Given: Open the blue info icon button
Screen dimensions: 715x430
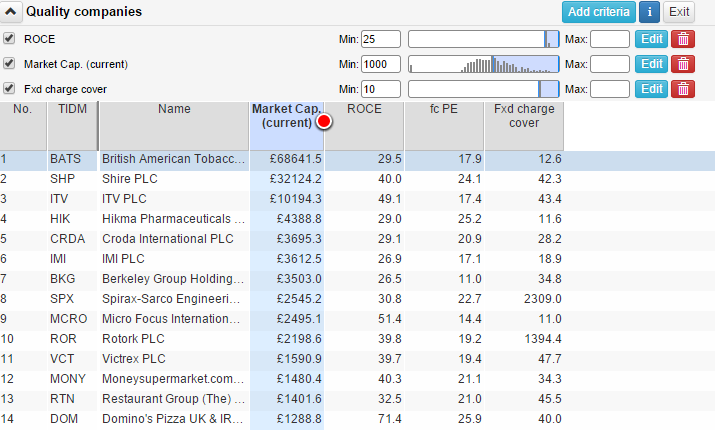Looking at the screenshot, I should pos(649,12).
